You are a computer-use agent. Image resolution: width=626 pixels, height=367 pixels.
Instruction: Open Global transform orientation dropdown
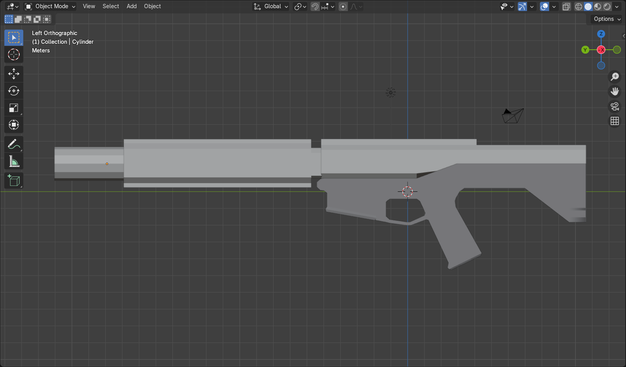pyautogui.click(x=271, y=6)
